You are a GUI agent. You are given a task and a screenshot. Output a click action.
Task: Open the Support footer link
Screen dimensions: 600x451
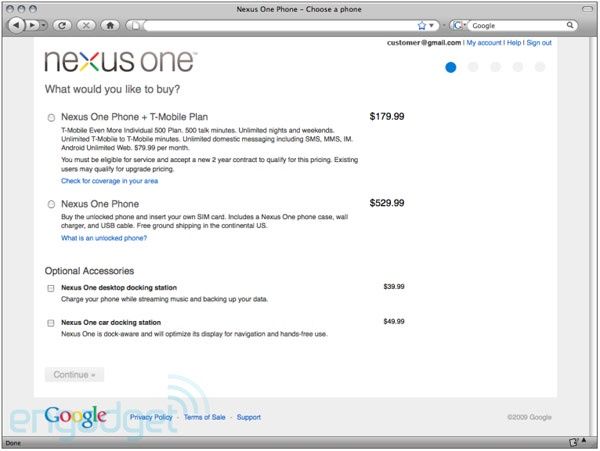click(x=249, y=417)
